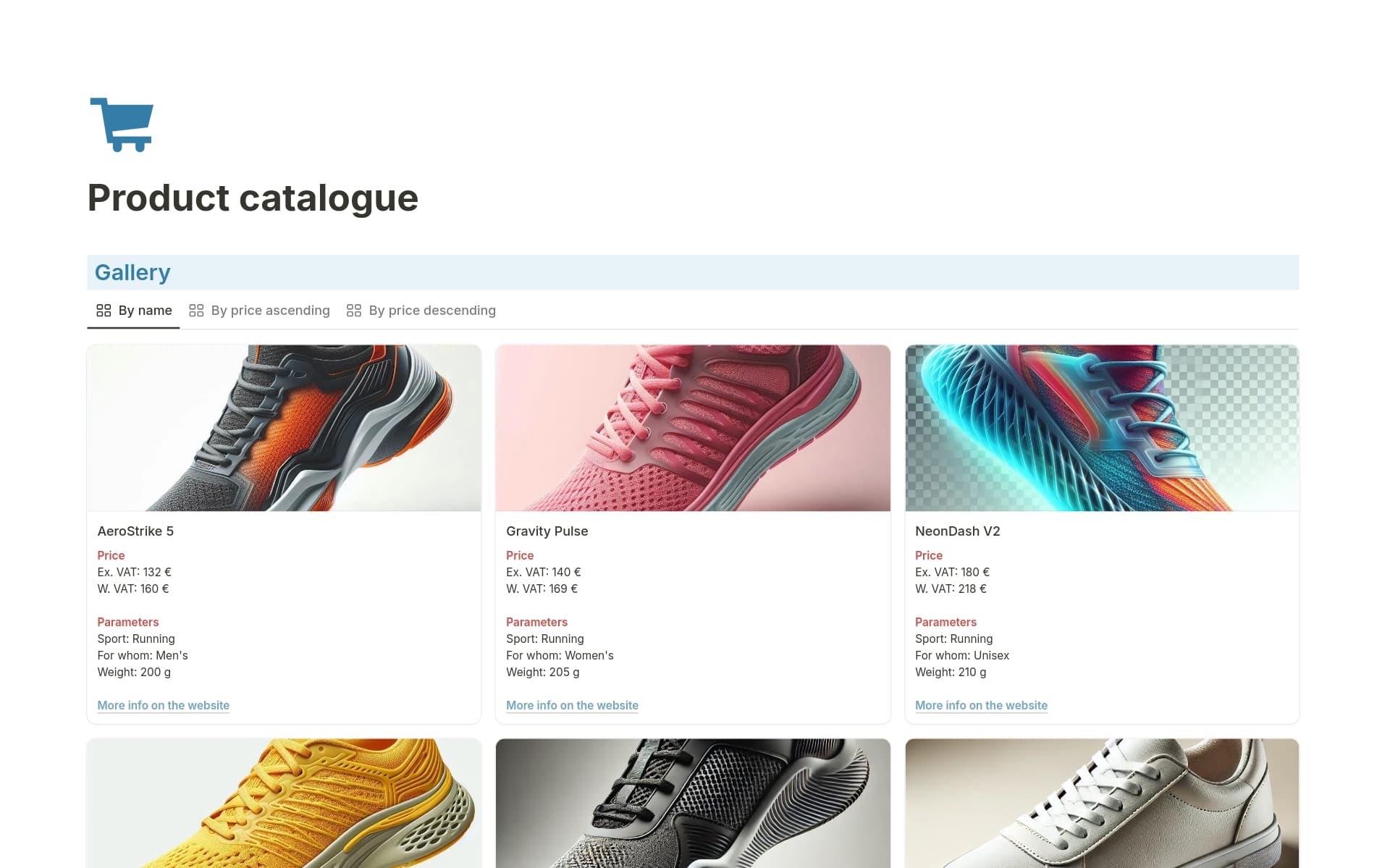
Task: Click the pink Gravity Pulse product photo
Action: [x=692, y=428]
